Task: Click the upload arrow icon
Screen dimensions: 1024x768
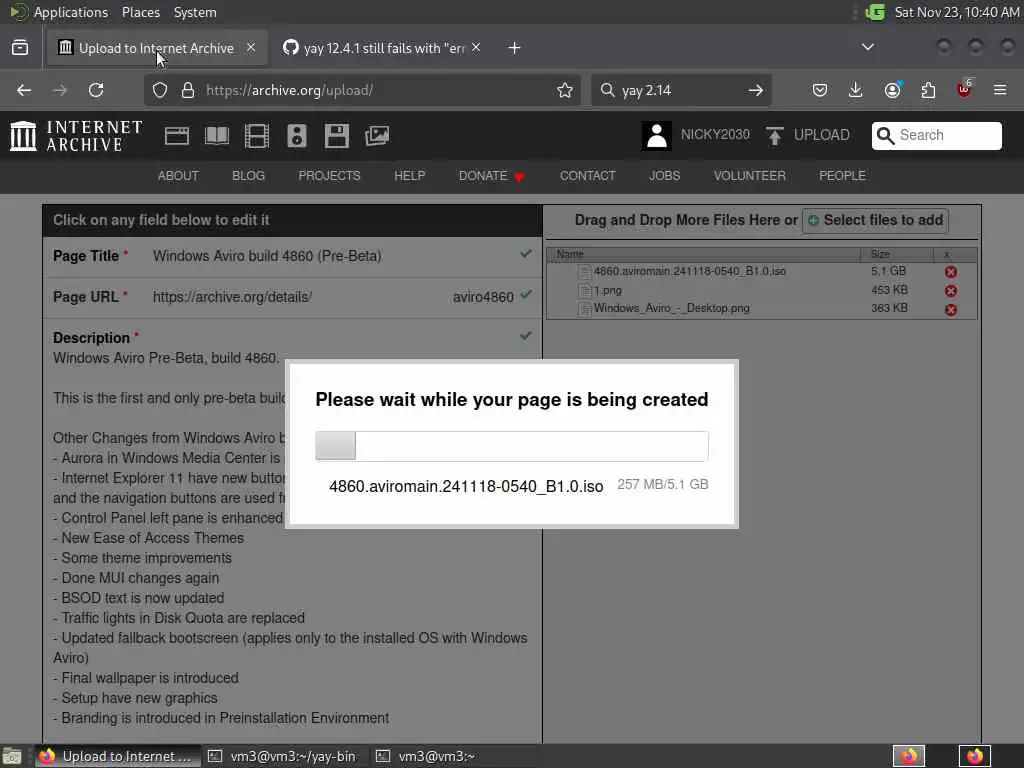Action: pos(775,136)
